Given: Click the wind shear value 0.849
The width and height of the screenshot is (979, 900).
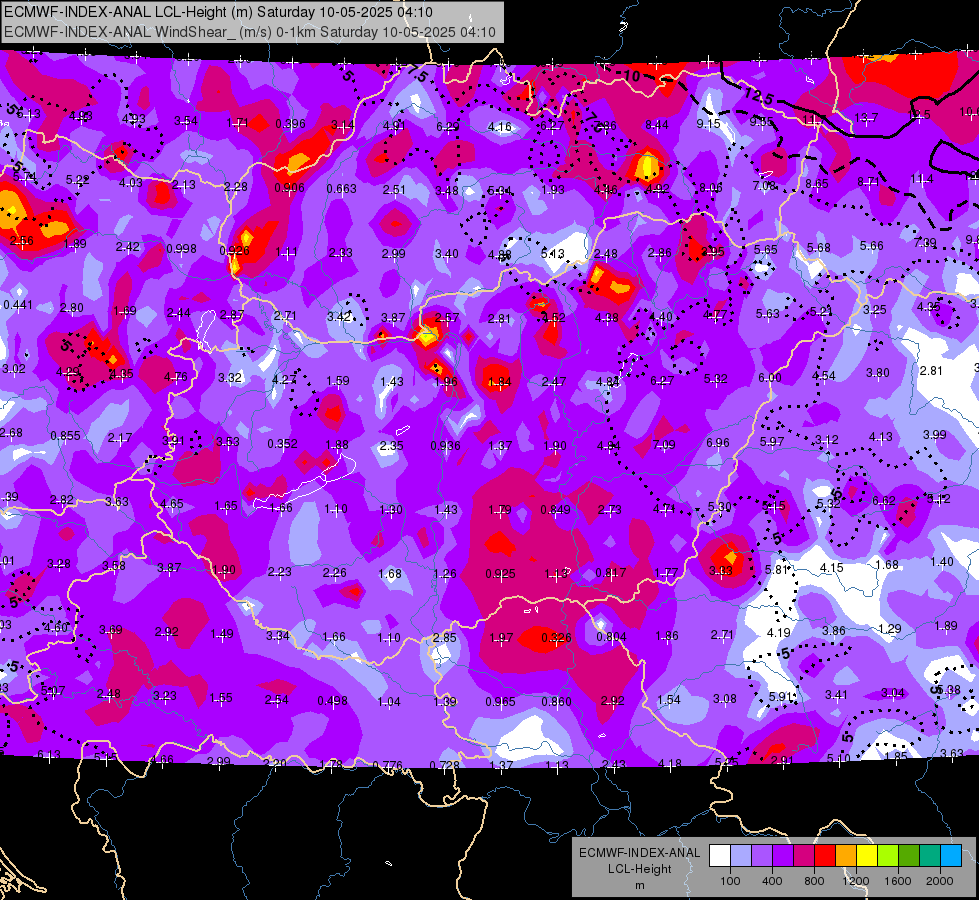Looking at the screenshot, I should [x=556, y=509].
